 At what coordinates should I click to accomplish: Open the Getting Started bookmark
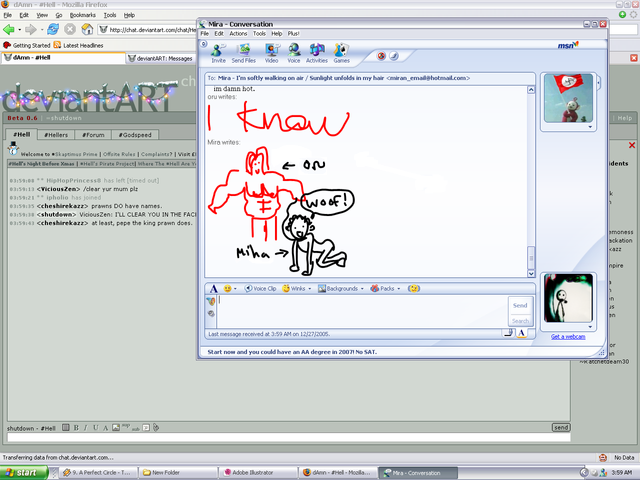click(27, 45)
